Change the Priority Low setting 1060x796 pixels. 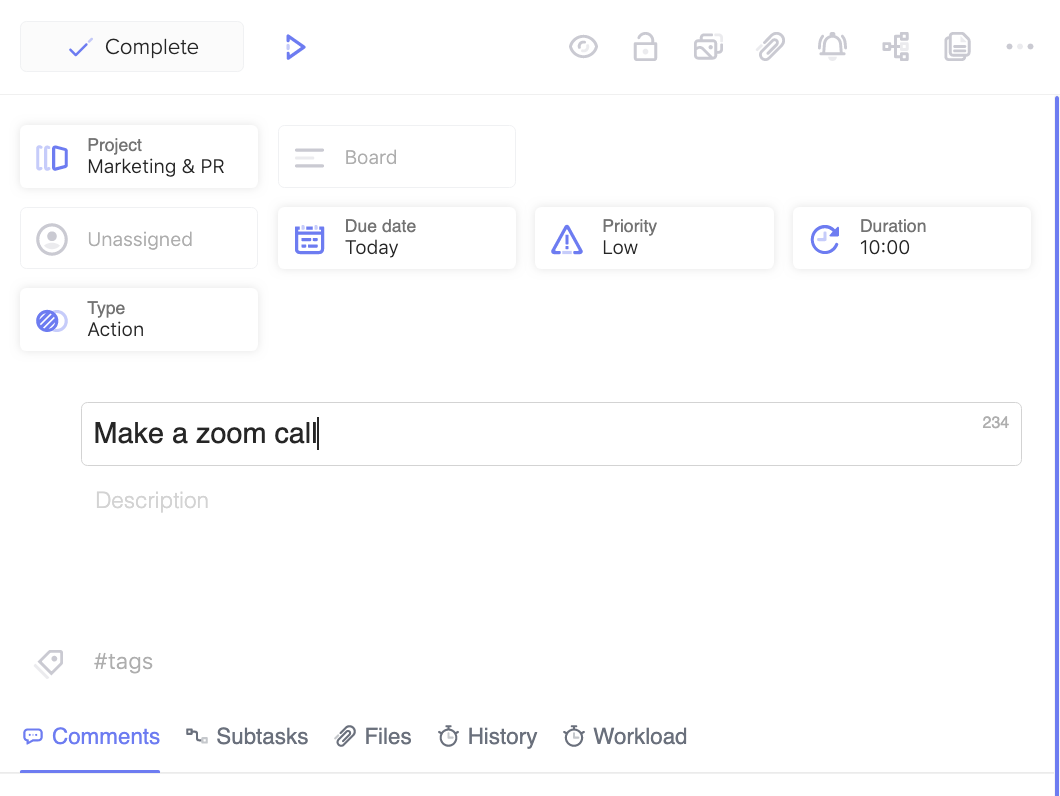tap(654, 238)
